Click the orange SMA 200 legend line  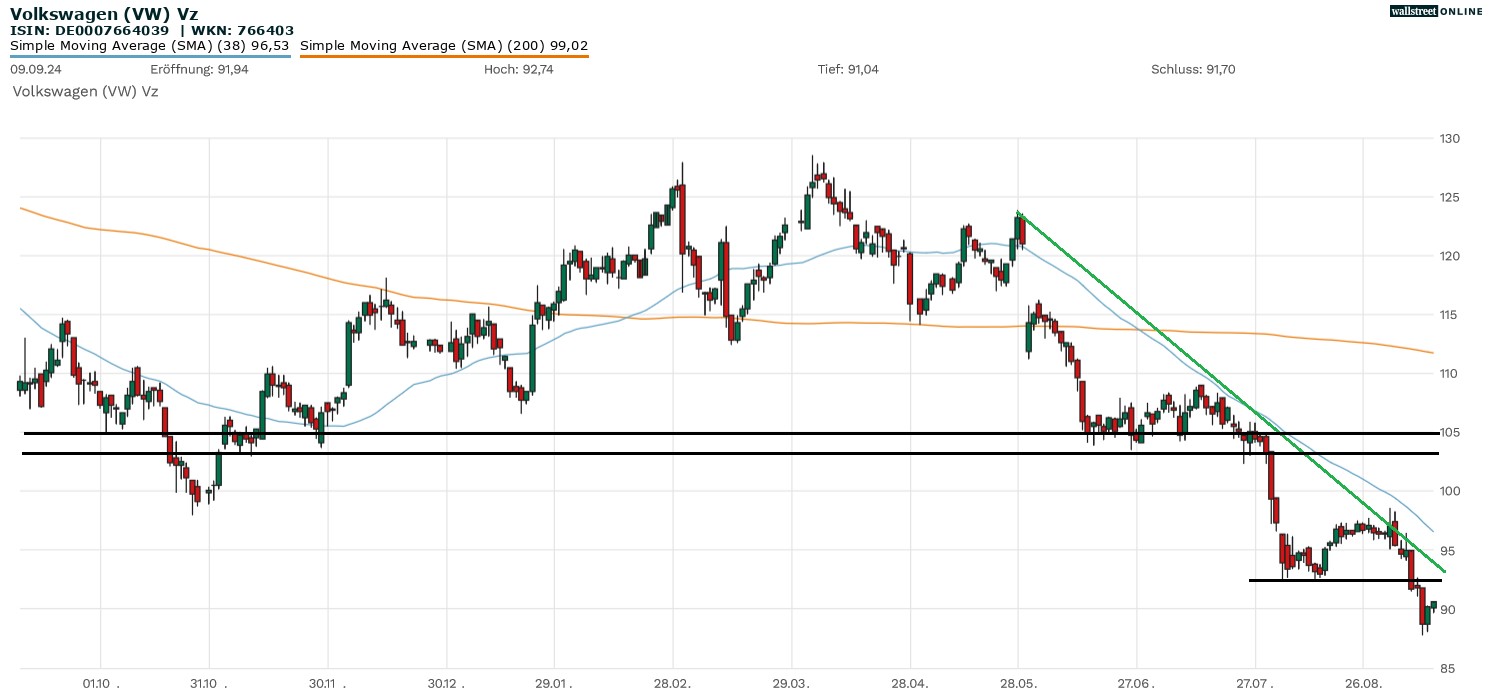coord(444,56)
